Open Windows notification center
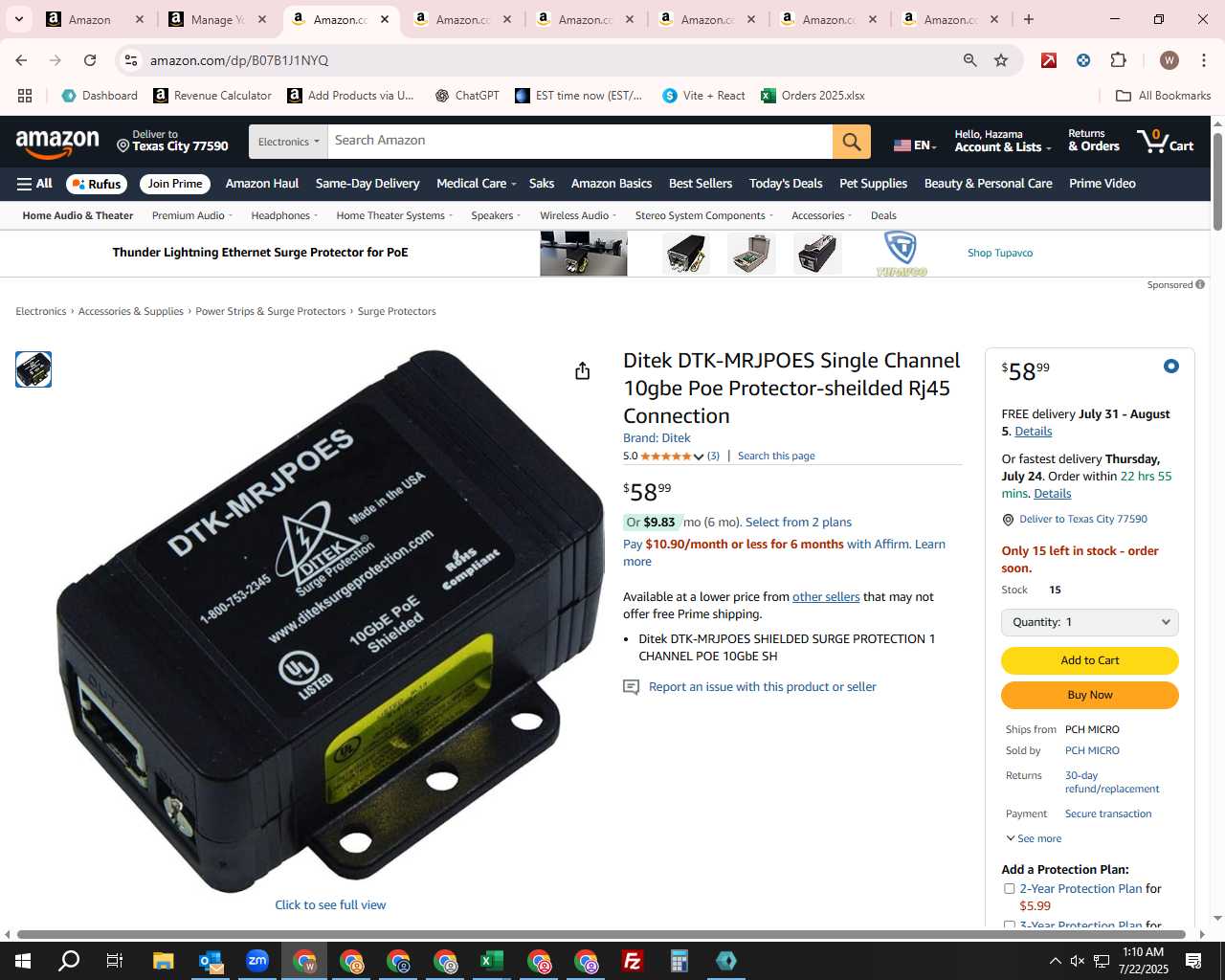Image resolution: width=1225 pixels, height=980 pixels. pyautogui.click(x=1193, y=961)
